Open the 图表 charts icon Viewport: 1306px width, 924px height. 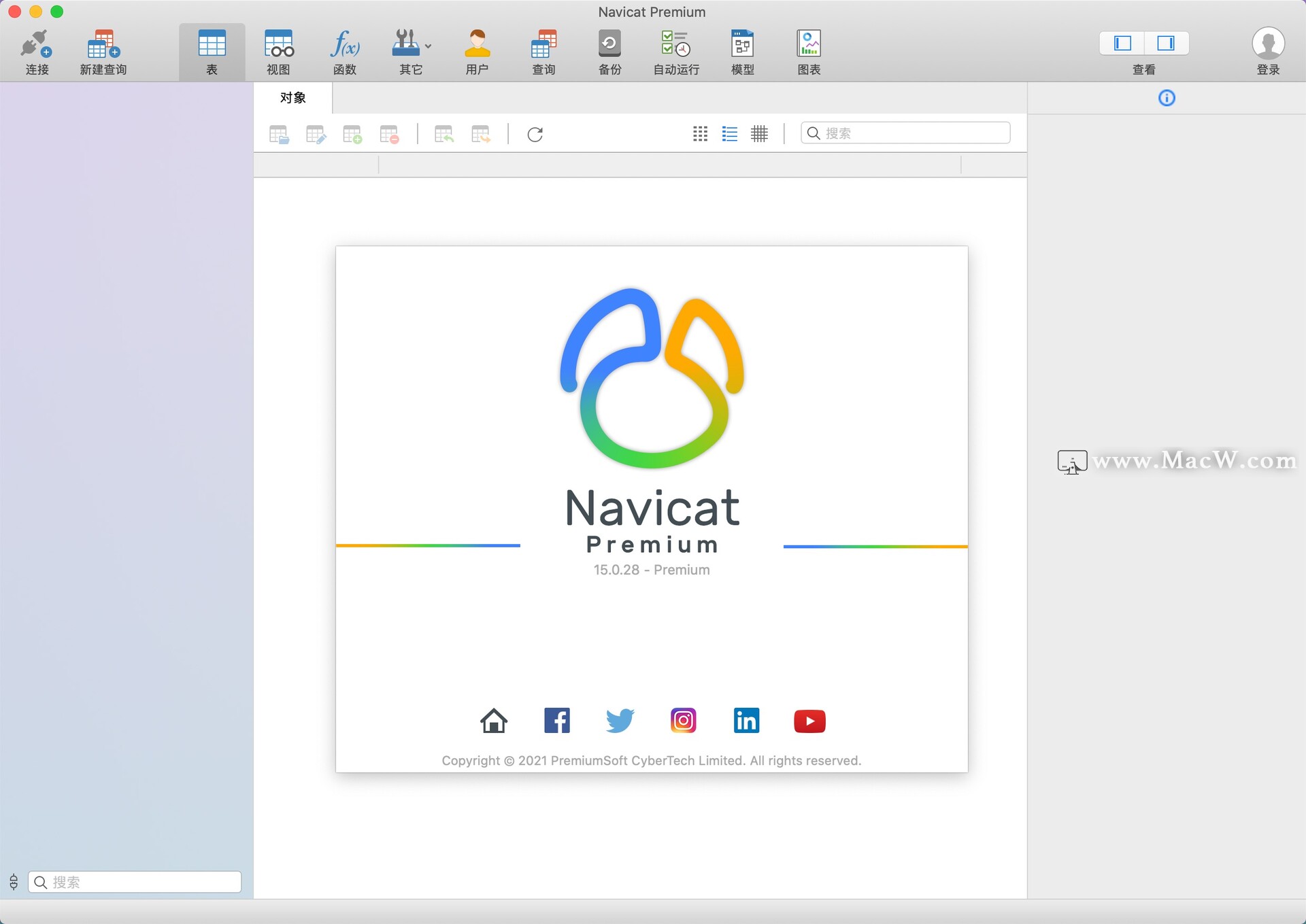pos(809,44)
